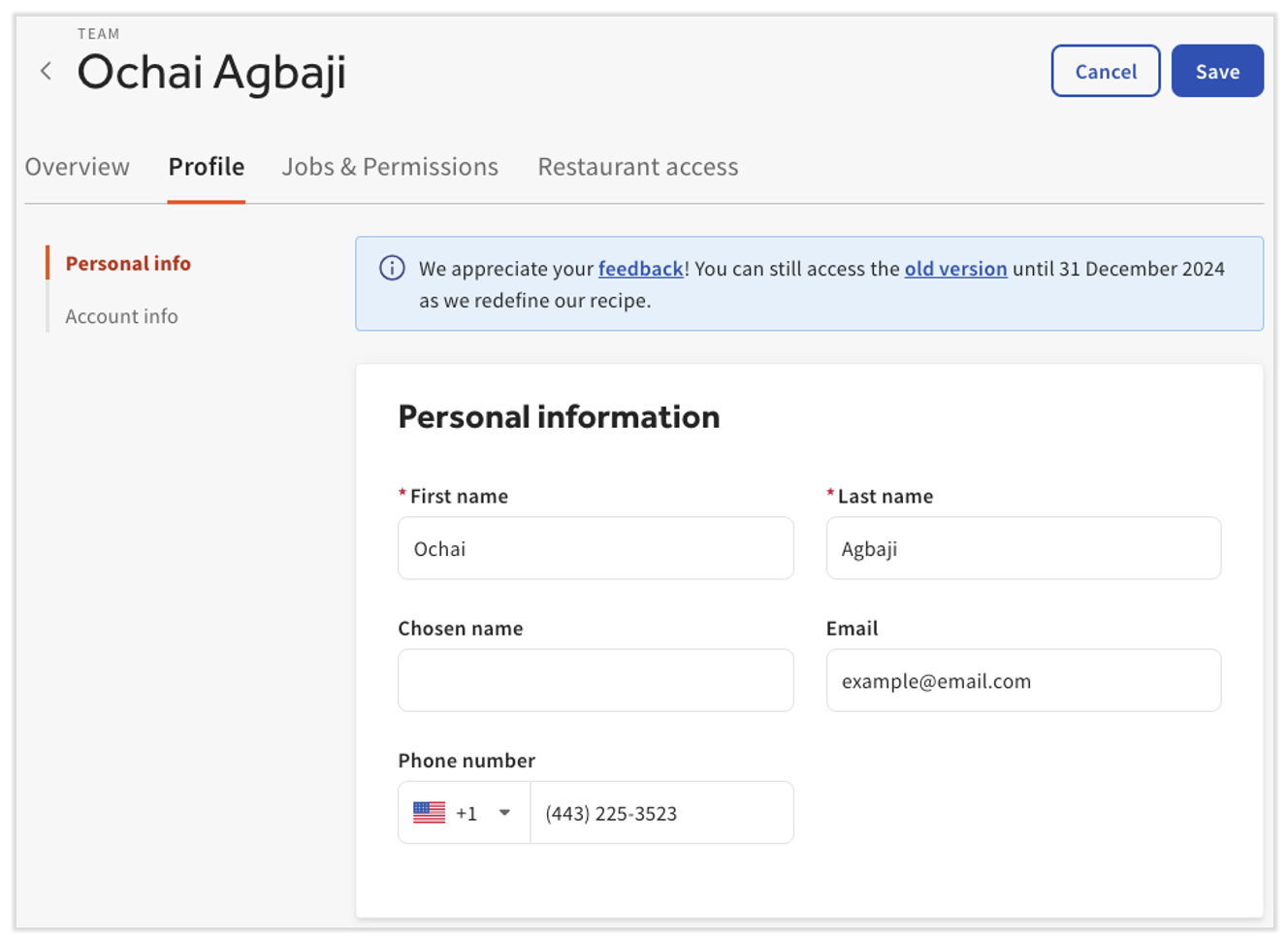This screenshot has height=943, width=1288.
Task: Click the Save button
Action: tap(1217, 70)
